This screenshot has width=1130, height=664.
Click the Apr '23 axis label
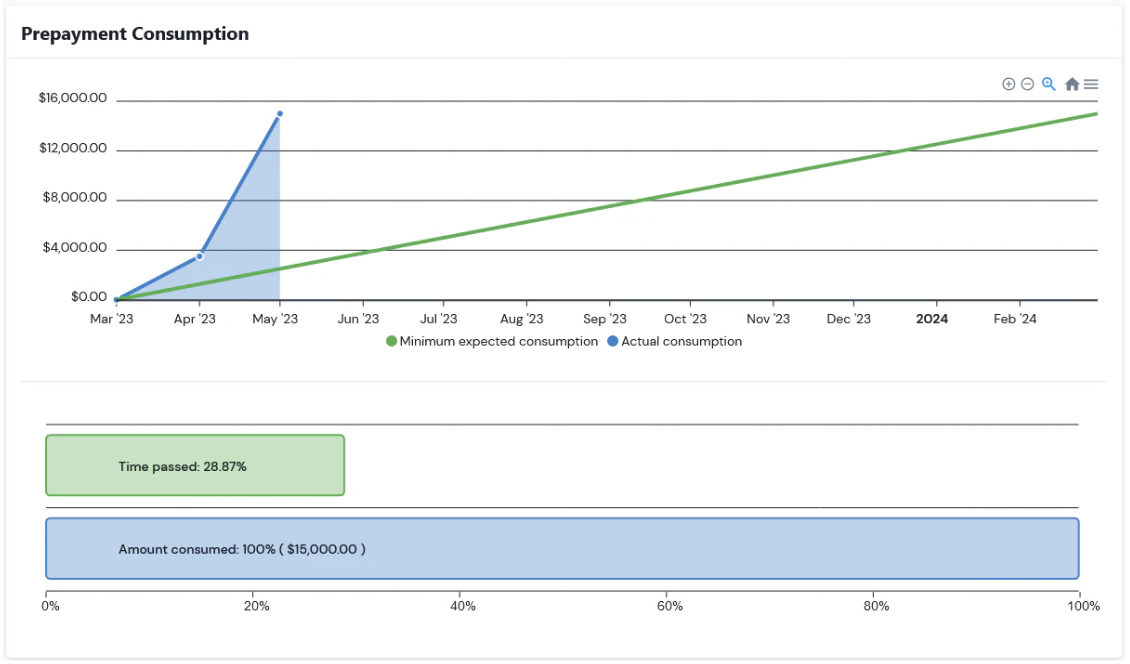pyautogui.click(x=195, y=319)
